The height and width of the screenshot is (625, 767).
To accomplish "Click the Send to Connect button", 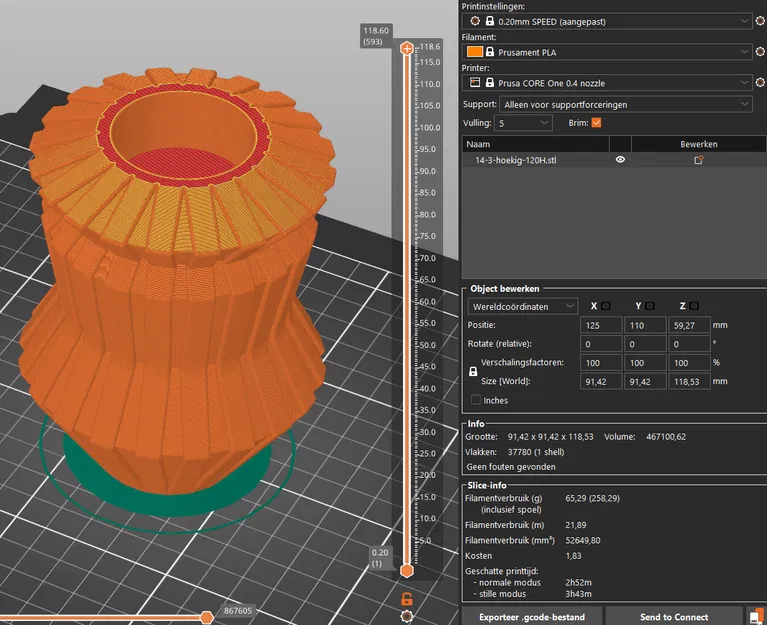I will pos(673,617).
